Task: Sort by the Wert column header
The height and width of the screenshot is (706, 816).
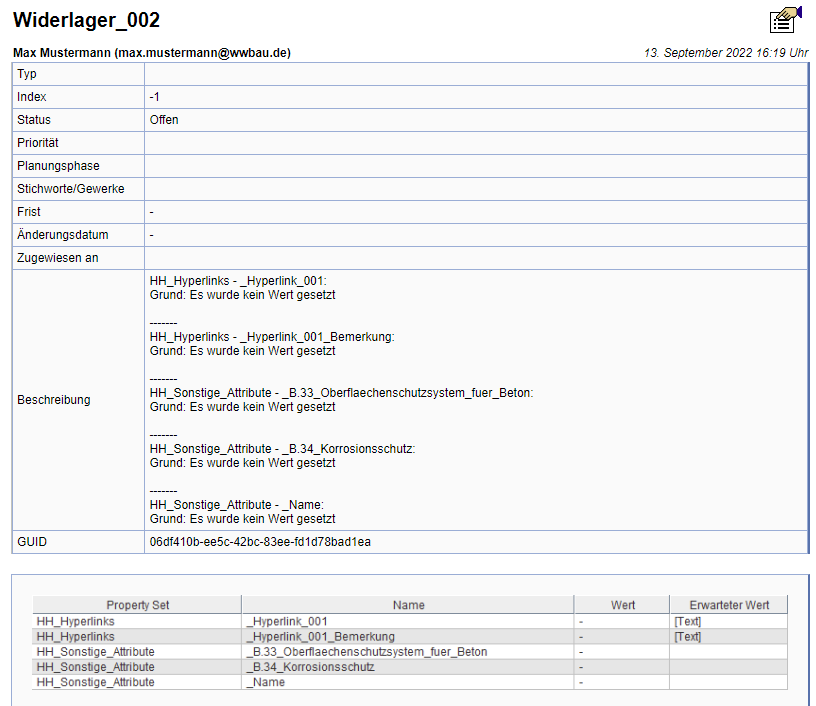Action: pos(622,605)
